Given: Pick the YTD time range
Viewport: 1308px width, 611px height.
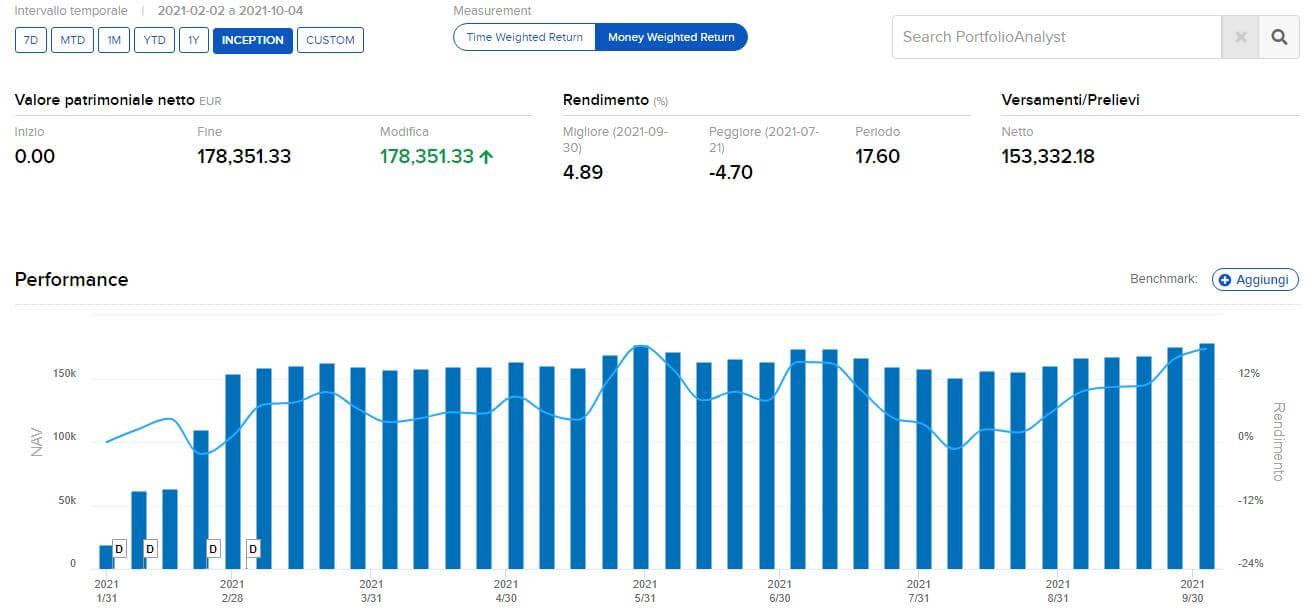Looking at the screenshot, I should point(155,40).
